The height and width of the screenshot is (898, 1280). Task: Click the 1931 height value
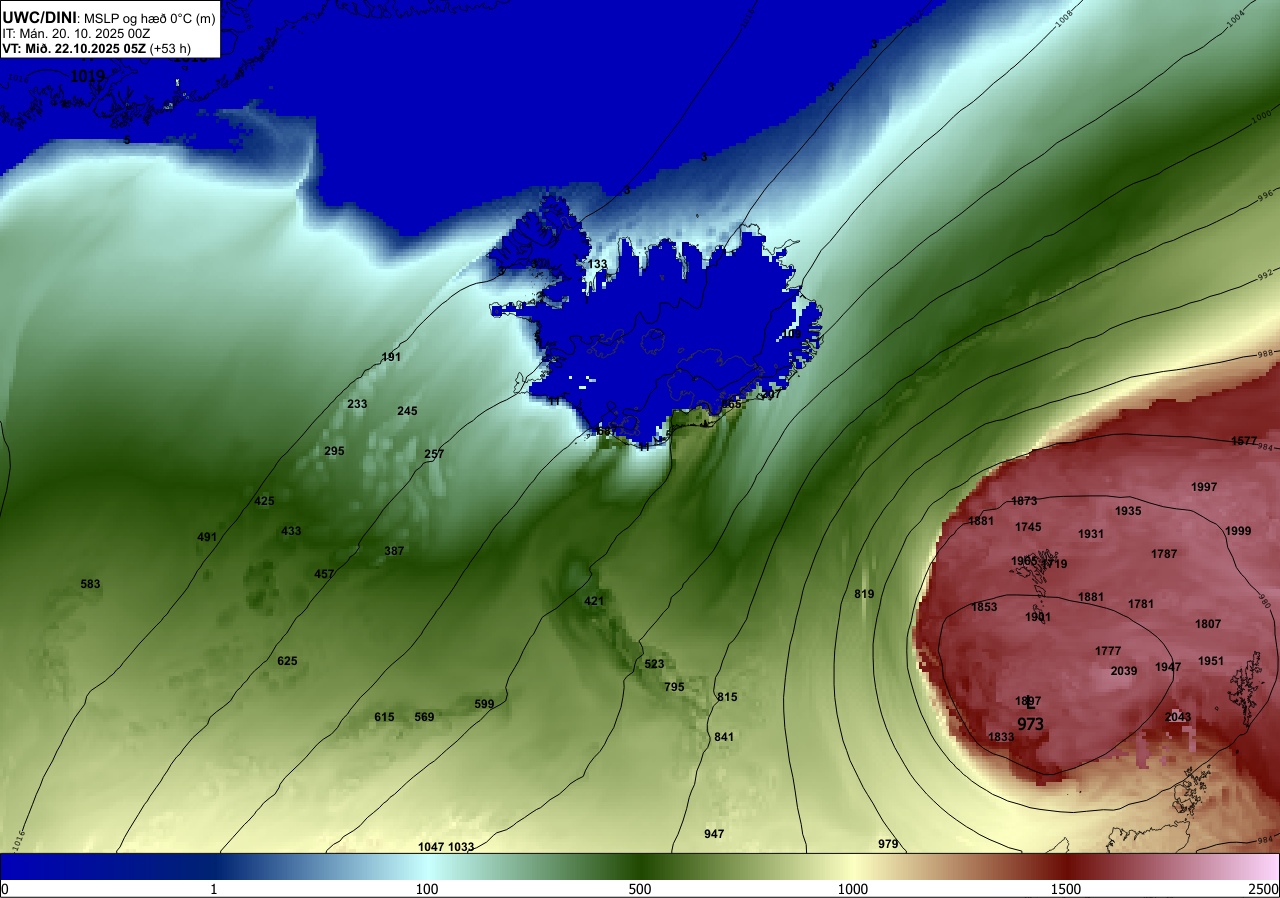(1091, 534)
